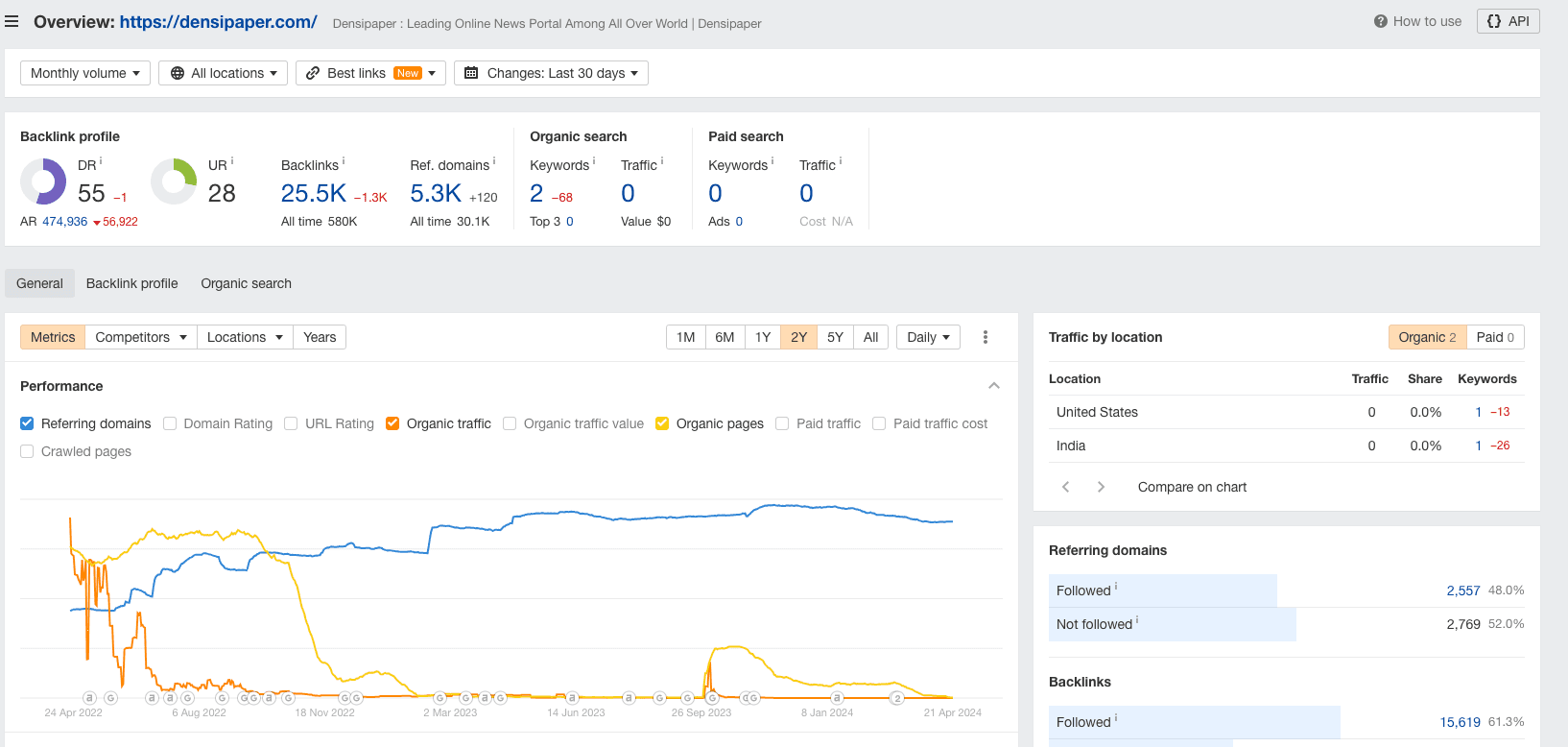The width and height of the screenshot is (1568, 747).
Task: Switch to the Organic search tab
Action: pos(246,283)
